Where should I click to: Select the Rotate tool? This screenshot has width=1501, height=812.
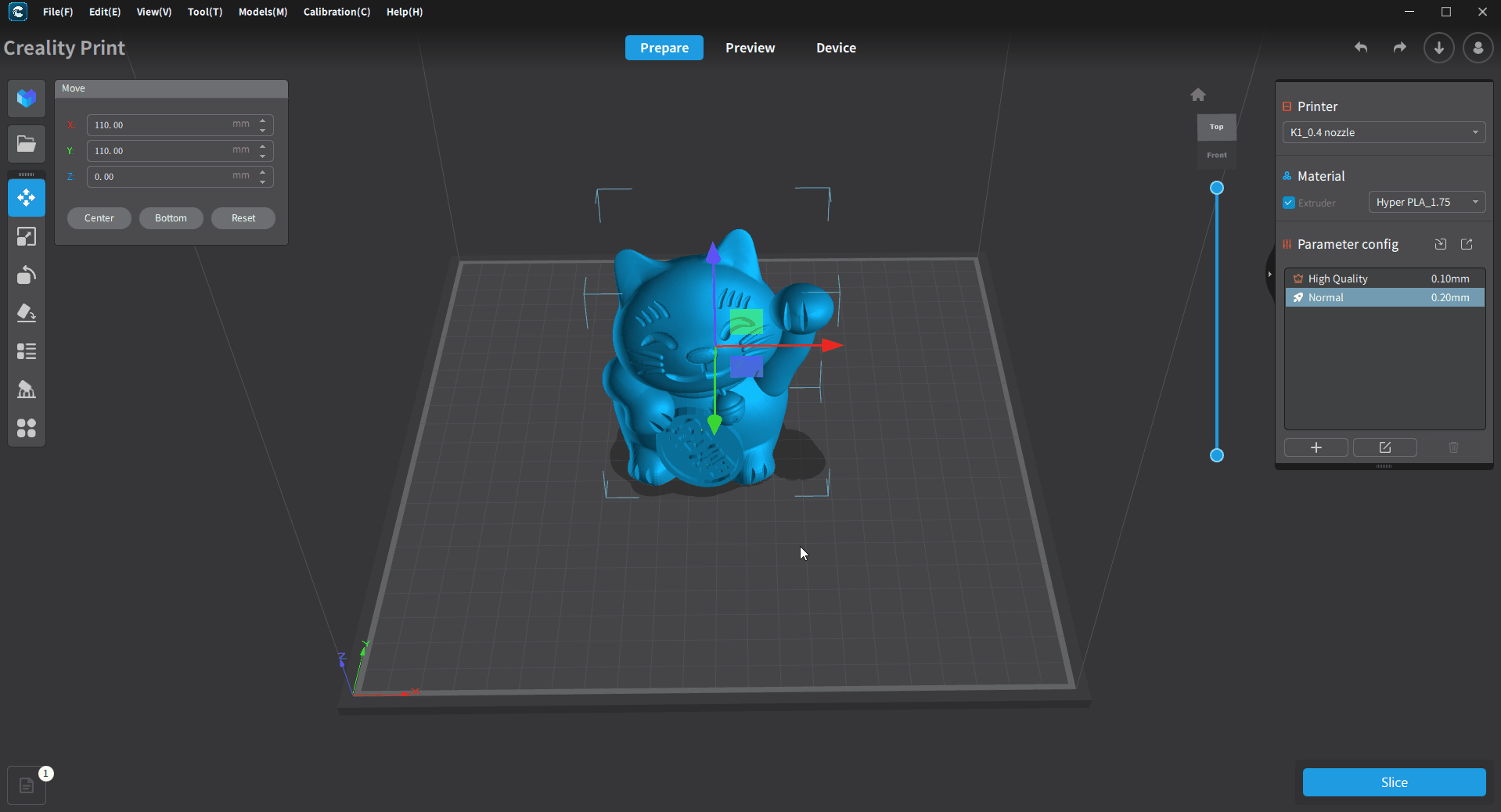(x=27, y=275)
